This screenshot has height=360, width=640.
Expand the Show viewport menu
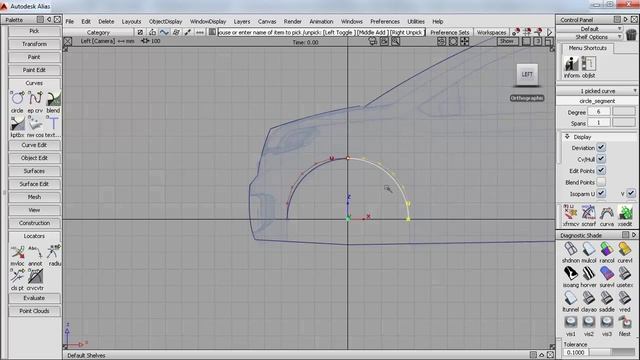[x=507, y=41]
